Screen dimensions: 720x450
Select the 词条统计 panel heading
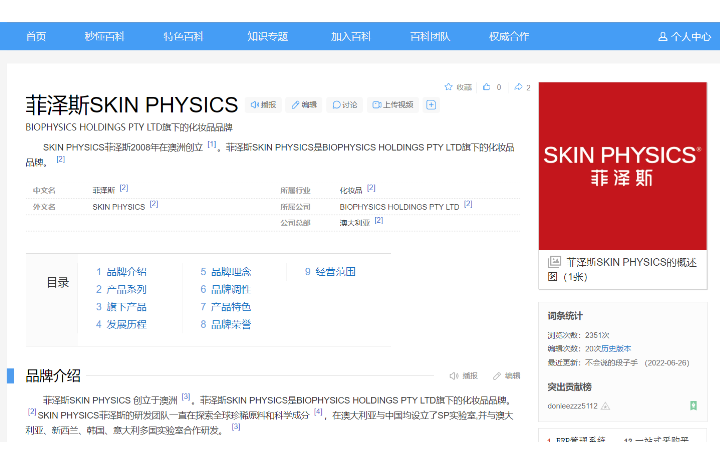565,316
